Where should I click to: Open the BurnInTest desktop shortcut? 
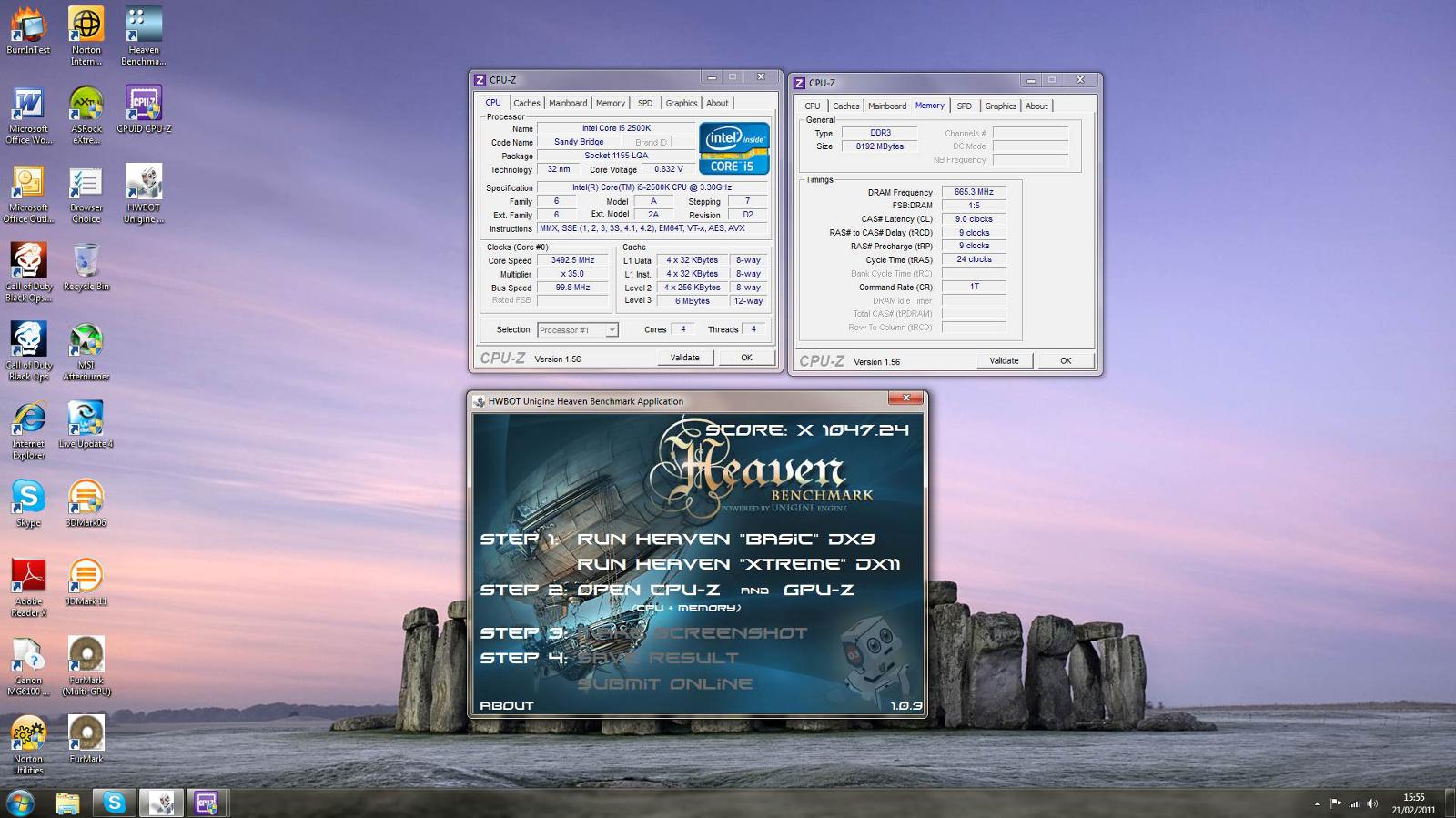point(28,32)
